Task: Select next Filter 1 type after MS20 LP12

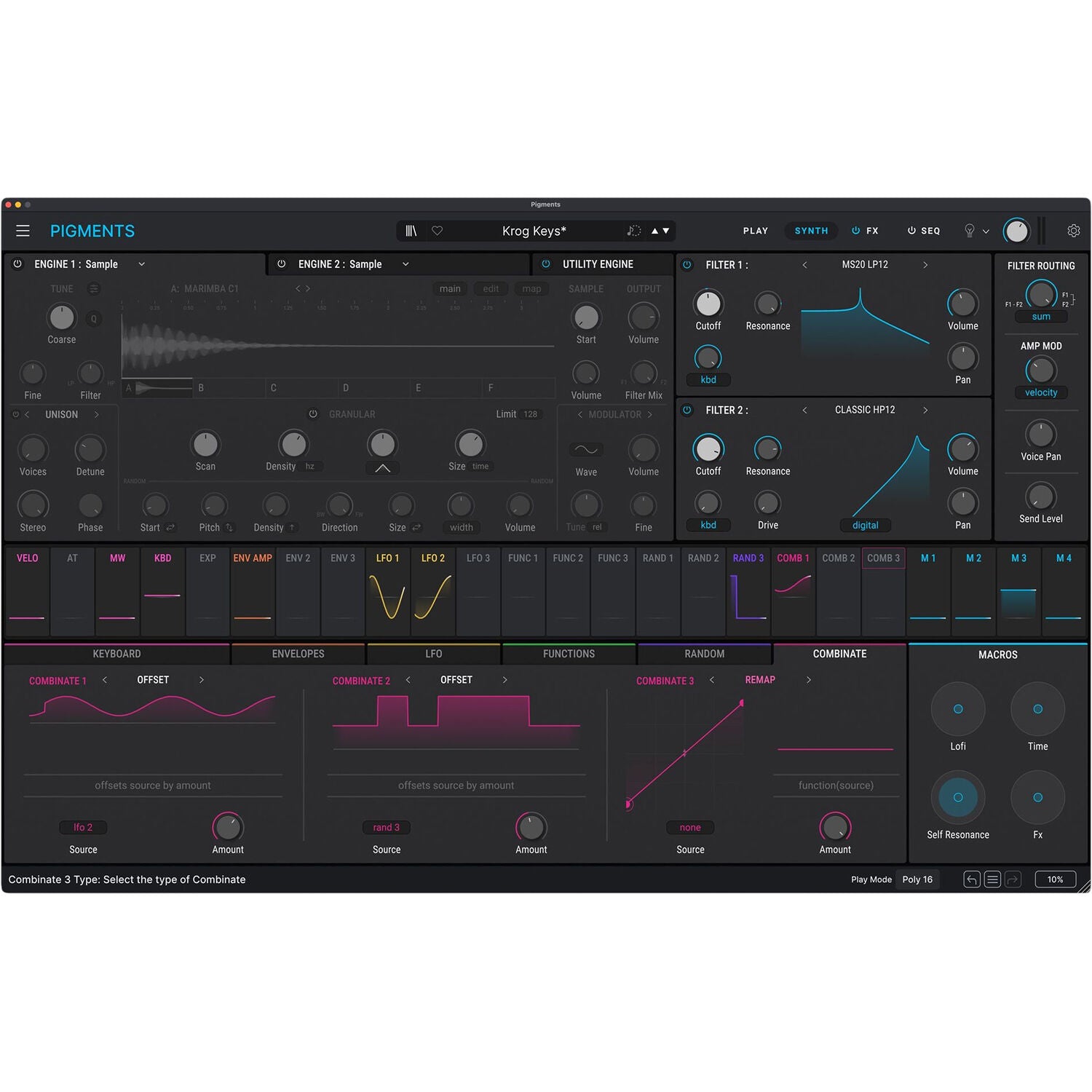Action: (925, 265)
